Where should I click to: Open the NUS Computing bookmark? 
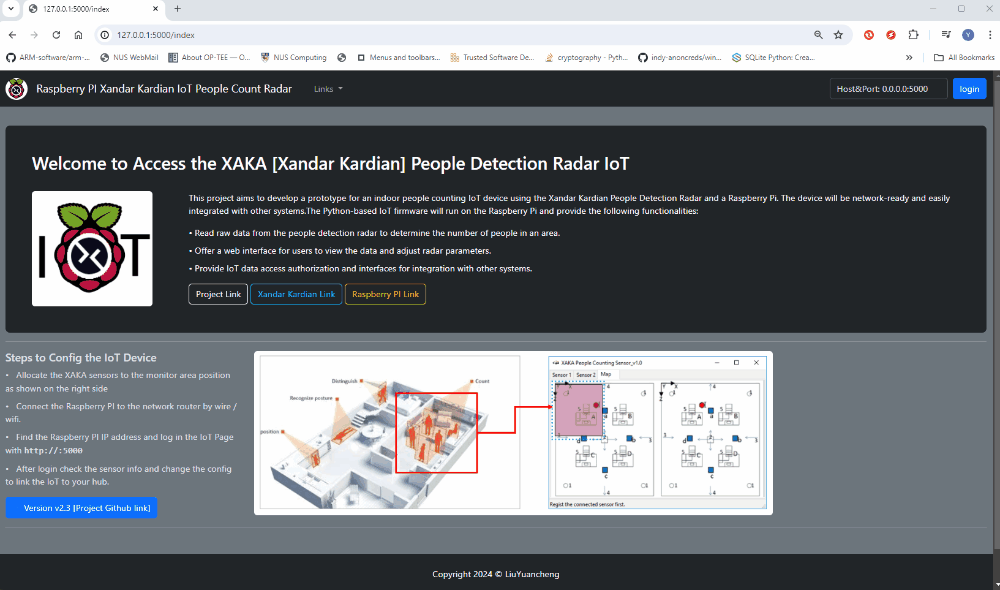tap(294, 57)
